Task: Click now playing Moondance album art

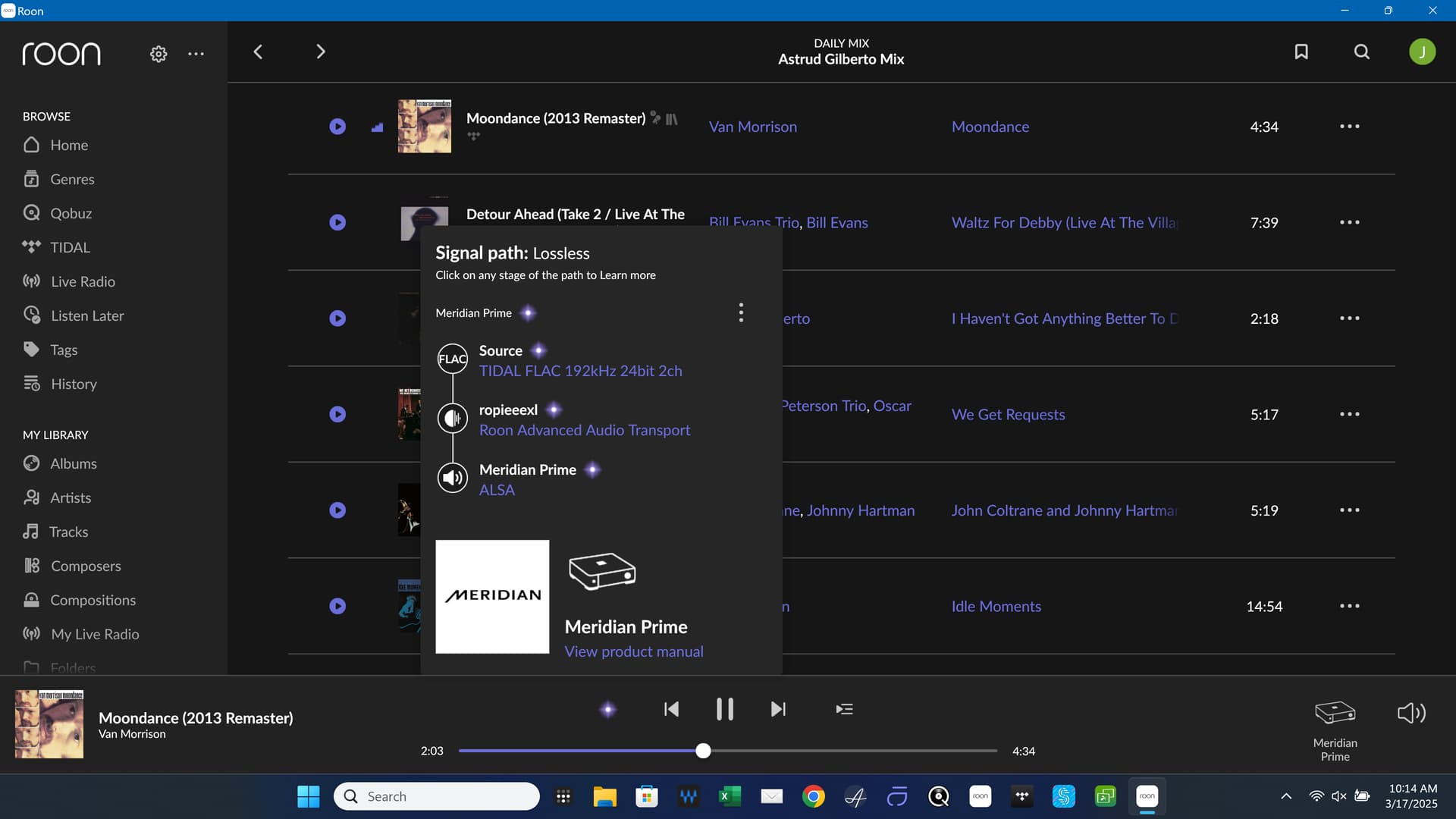Action: click(x=49, y=724)
